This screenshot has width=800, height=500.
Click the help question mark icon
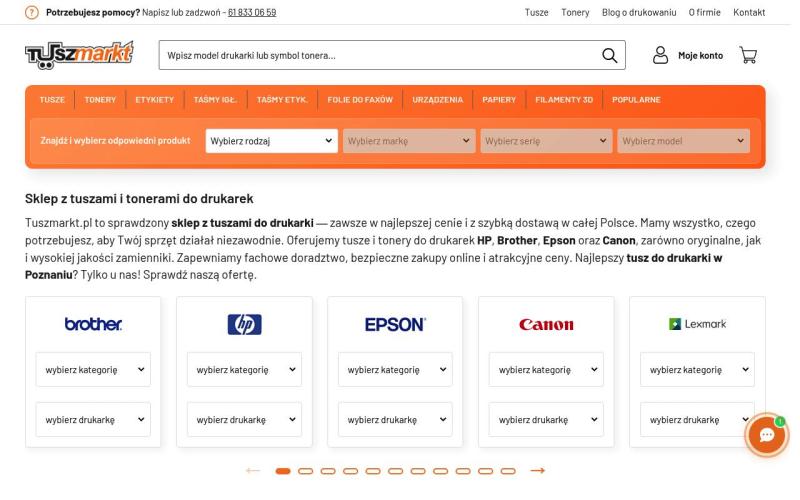click(x=32, y=12)
